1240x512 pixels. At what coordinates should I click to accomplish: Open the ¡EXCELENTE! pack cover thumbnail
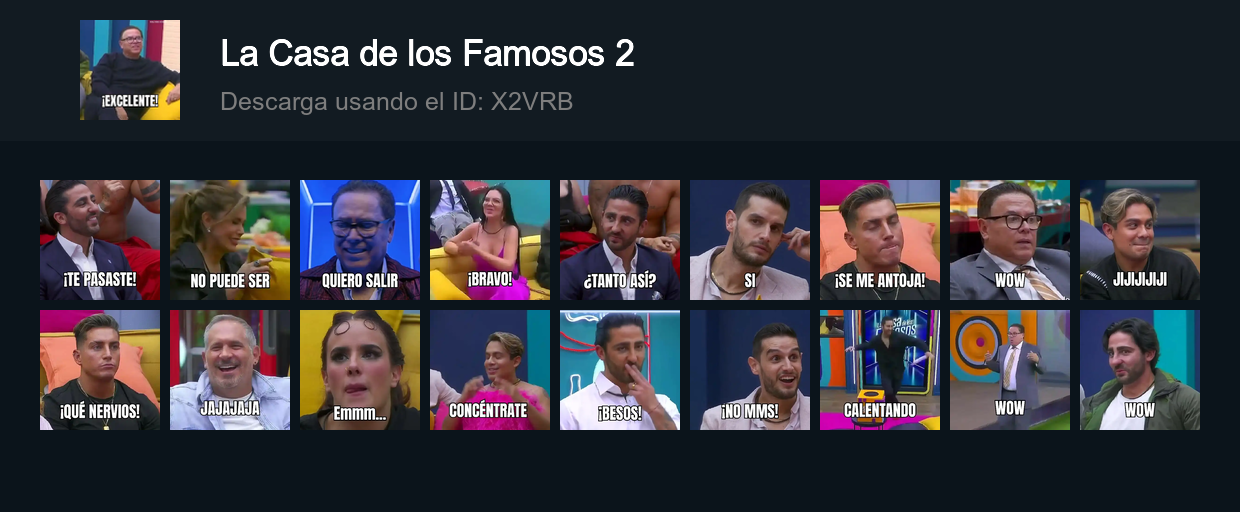click(130, 70)
